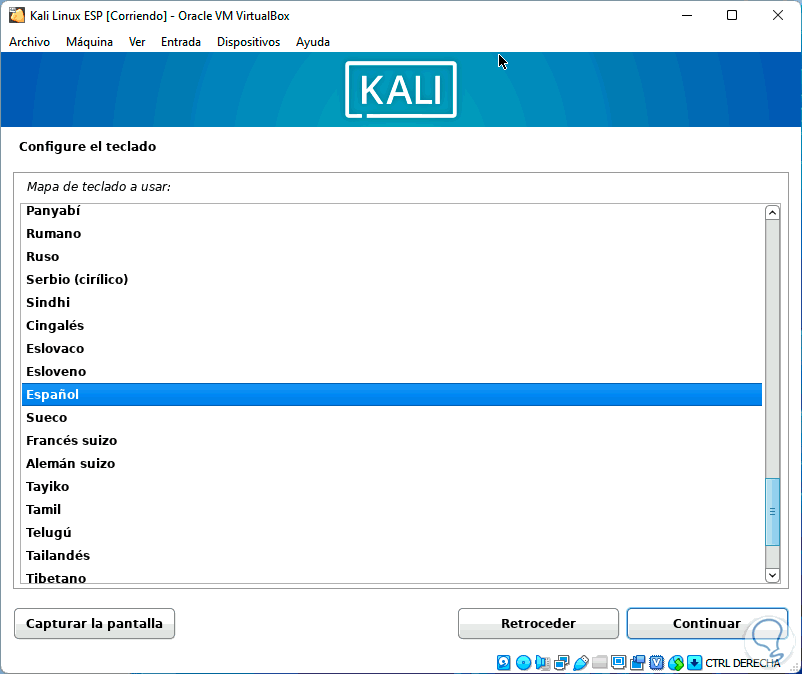Click the audio status icon

(542, 663)
